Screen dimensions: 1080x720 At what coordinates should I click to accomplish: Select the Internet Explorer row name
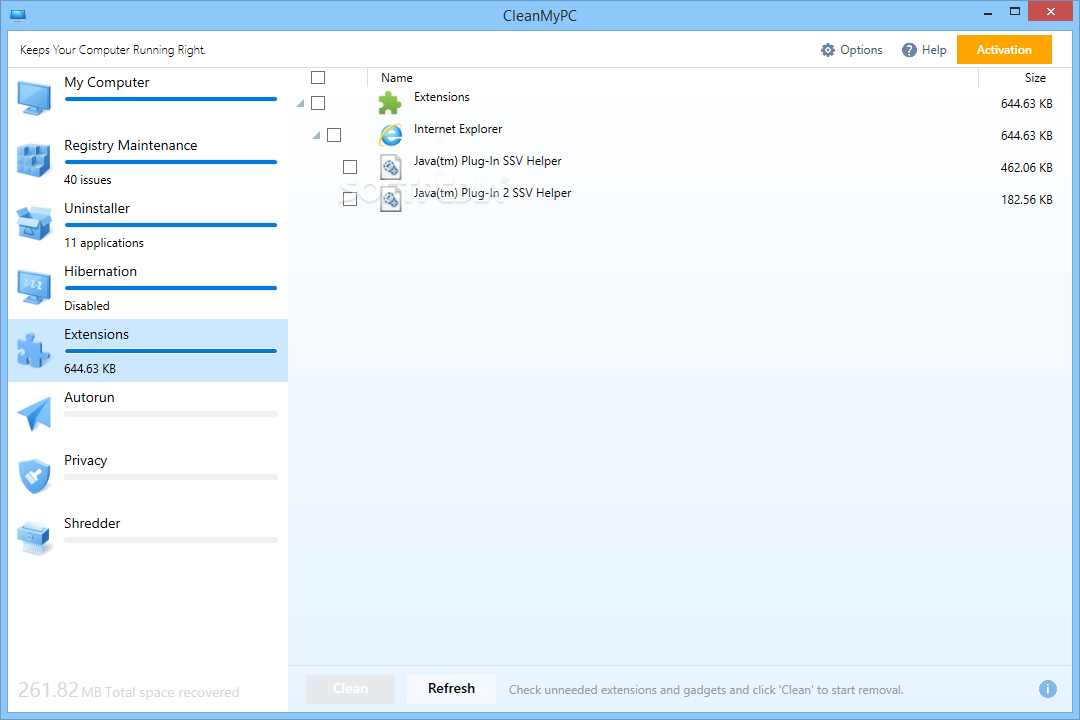click(x=458, y=129)
